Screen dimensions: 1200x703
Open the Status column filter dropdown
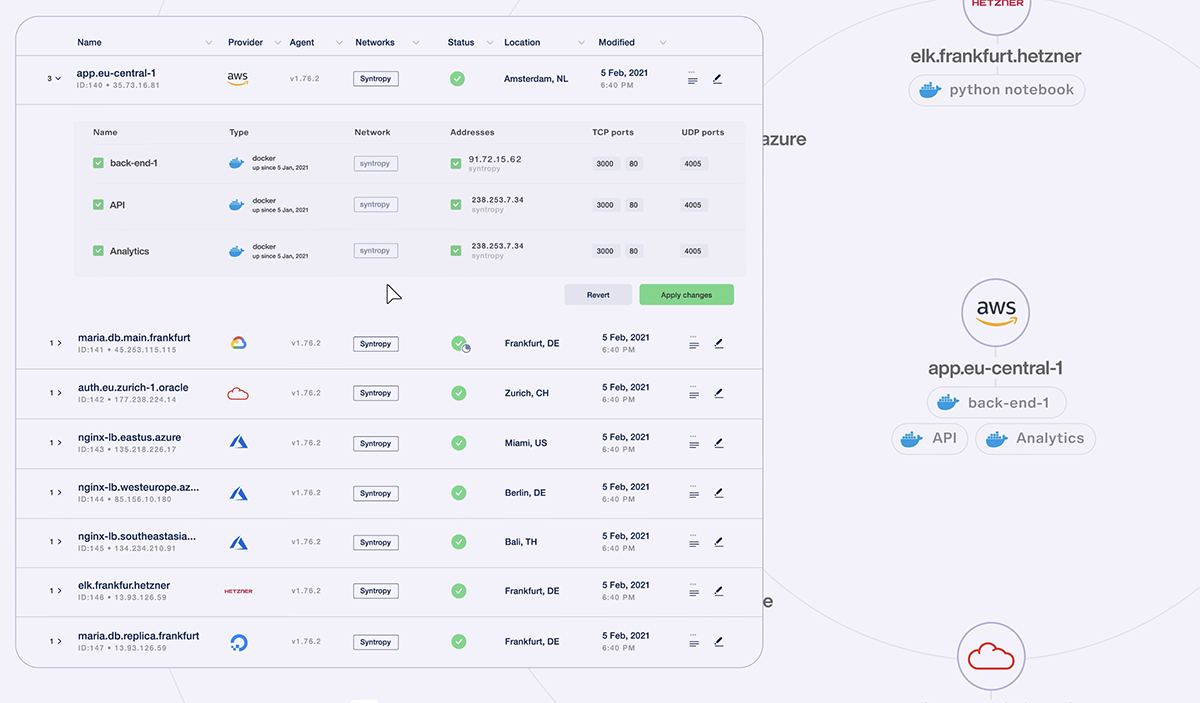pyautogui.click(x=490, y=43)
